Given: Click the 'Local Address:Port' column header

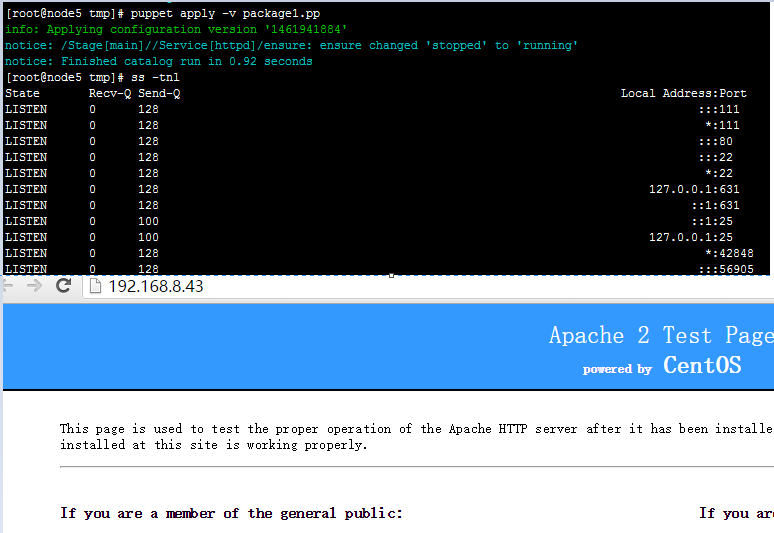Looking at the screenshot, I should 683,93.
